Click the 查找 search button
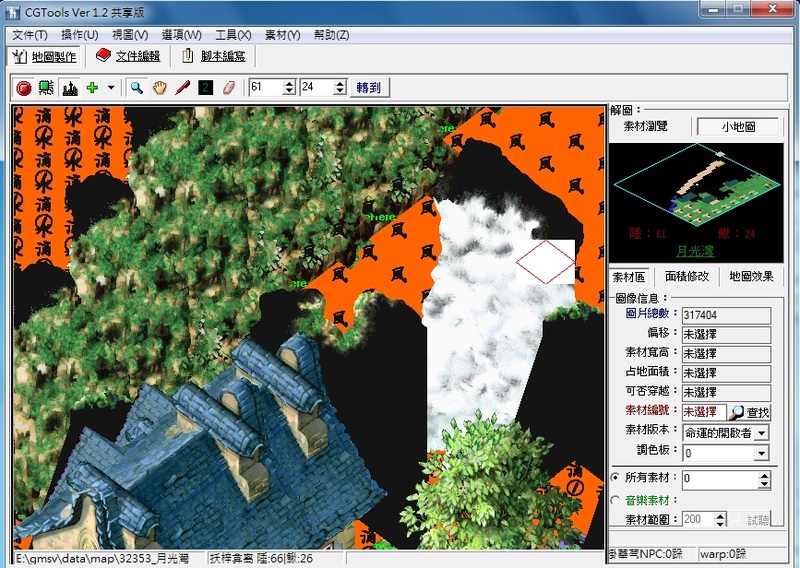 coord(750,412)
